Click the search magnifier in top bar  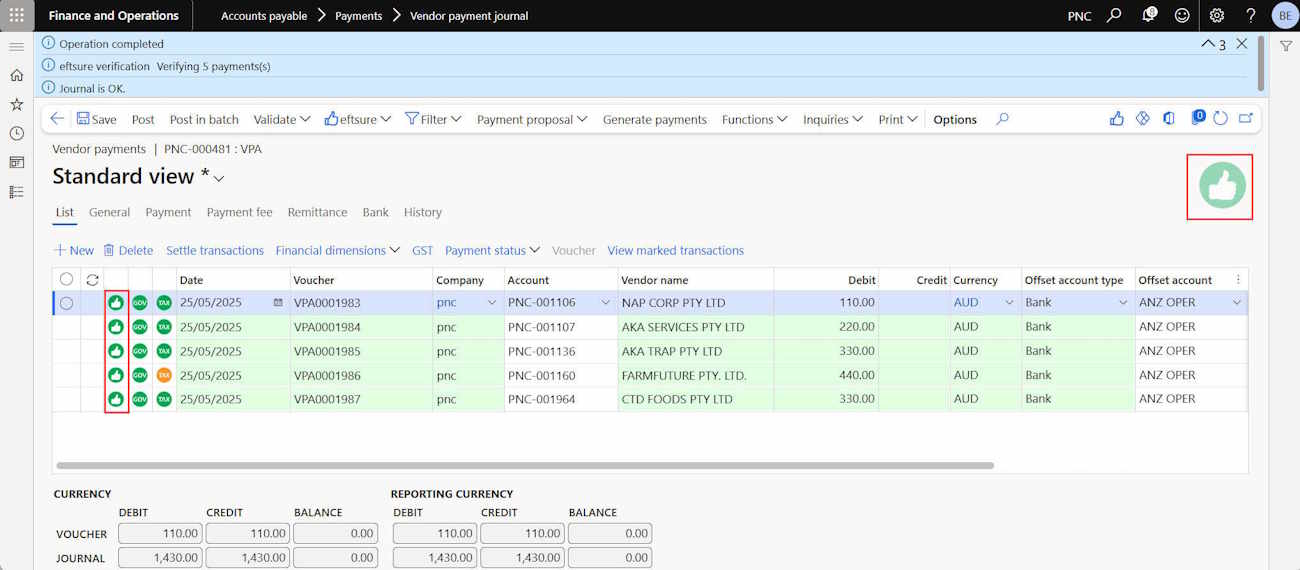(1114, 15)
